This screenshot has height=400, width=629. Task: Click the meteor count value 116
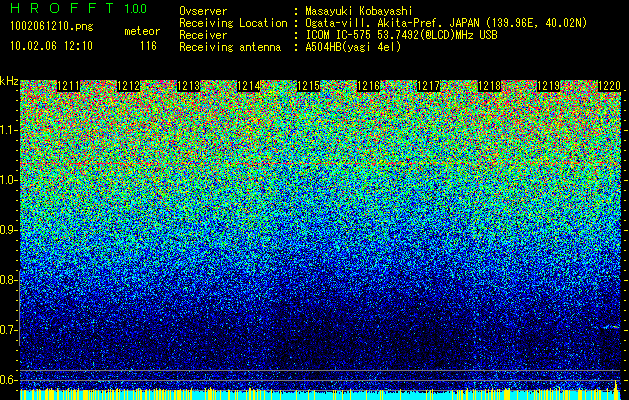click(148, 46)
